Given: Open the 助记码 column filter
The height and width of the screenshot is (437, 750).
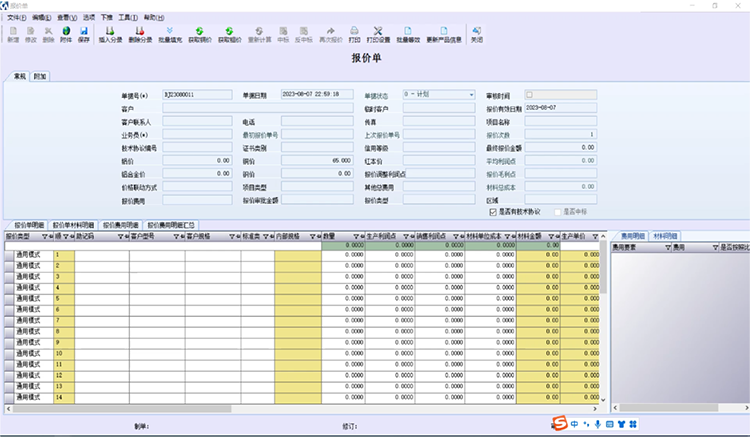Looking at the screenshot, I should 121,237.
